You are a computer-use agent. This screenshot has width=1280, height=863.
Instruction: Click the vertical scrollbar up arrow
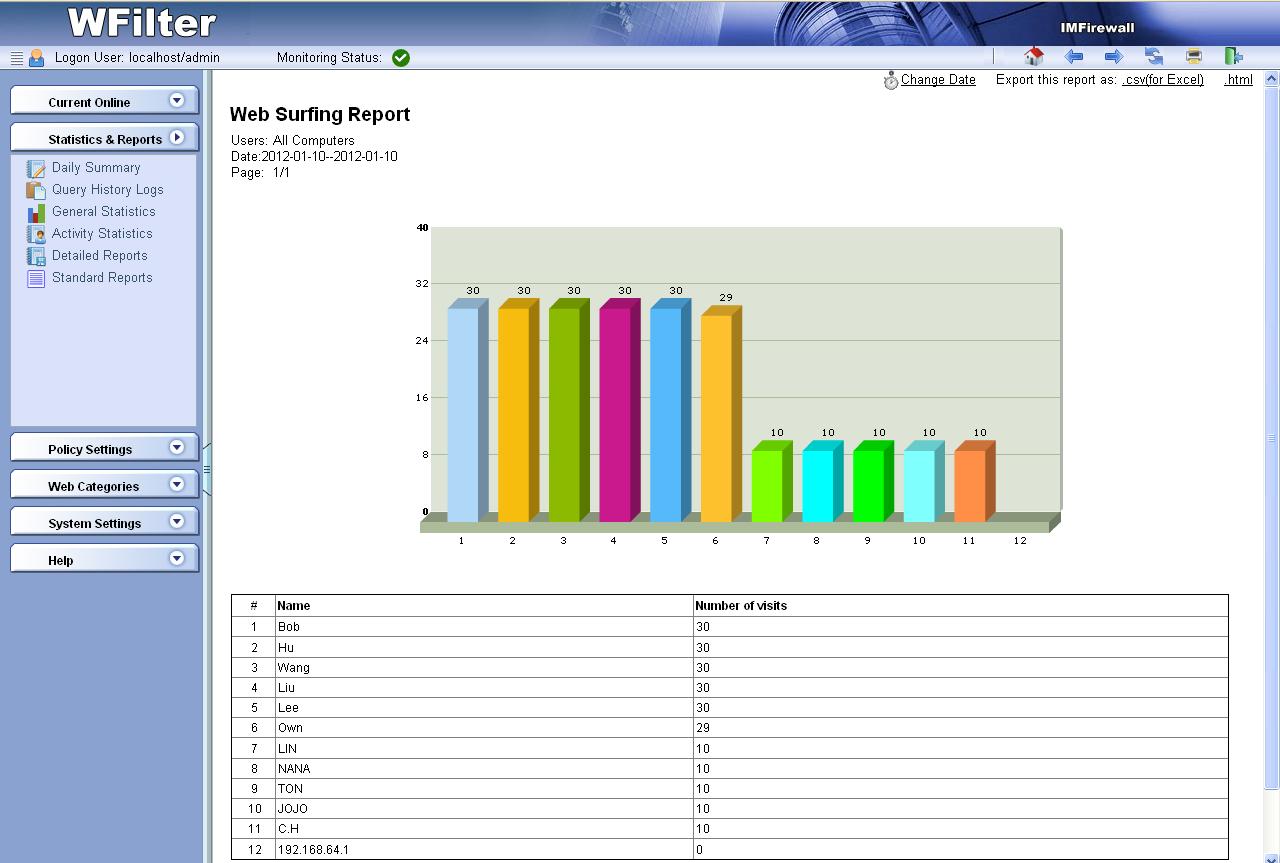pos(1271,79)
